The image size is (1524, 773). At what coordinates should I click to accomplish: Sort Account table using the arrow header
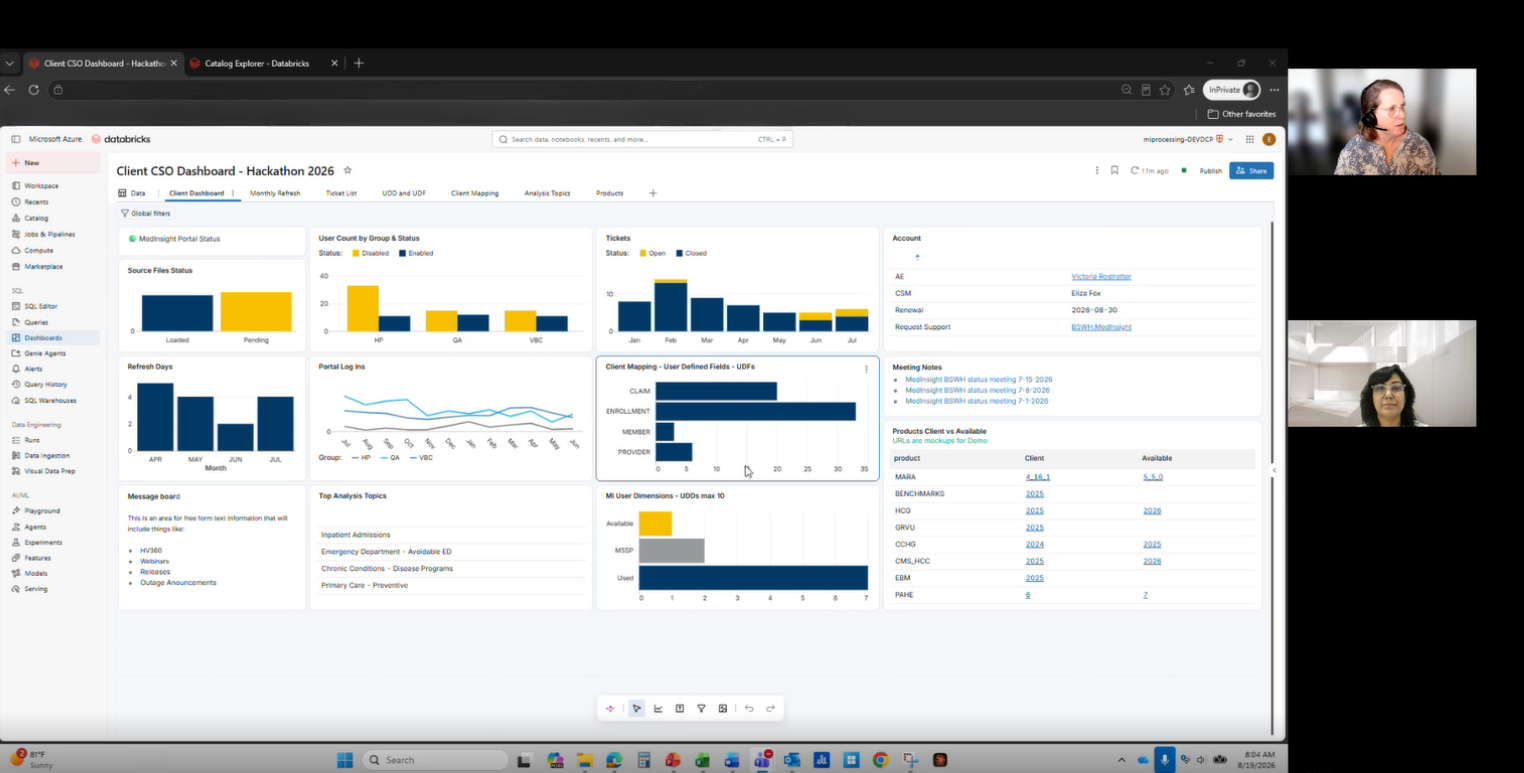917,257
